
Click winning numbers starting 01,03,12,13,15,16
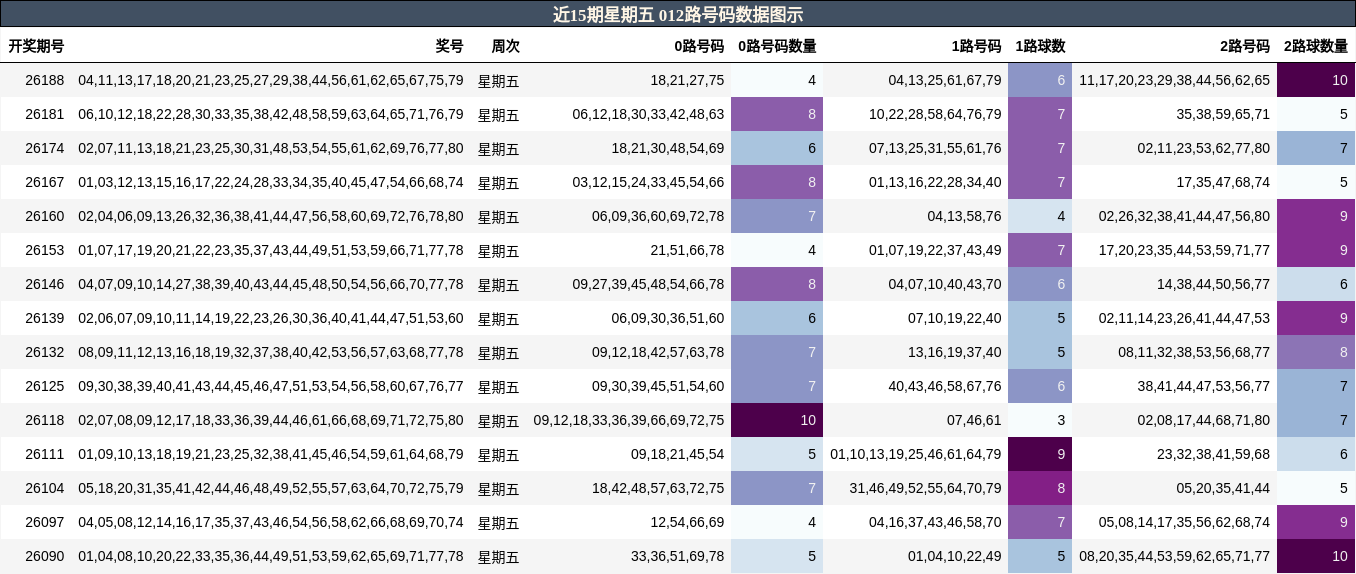(x=271, y=182)
